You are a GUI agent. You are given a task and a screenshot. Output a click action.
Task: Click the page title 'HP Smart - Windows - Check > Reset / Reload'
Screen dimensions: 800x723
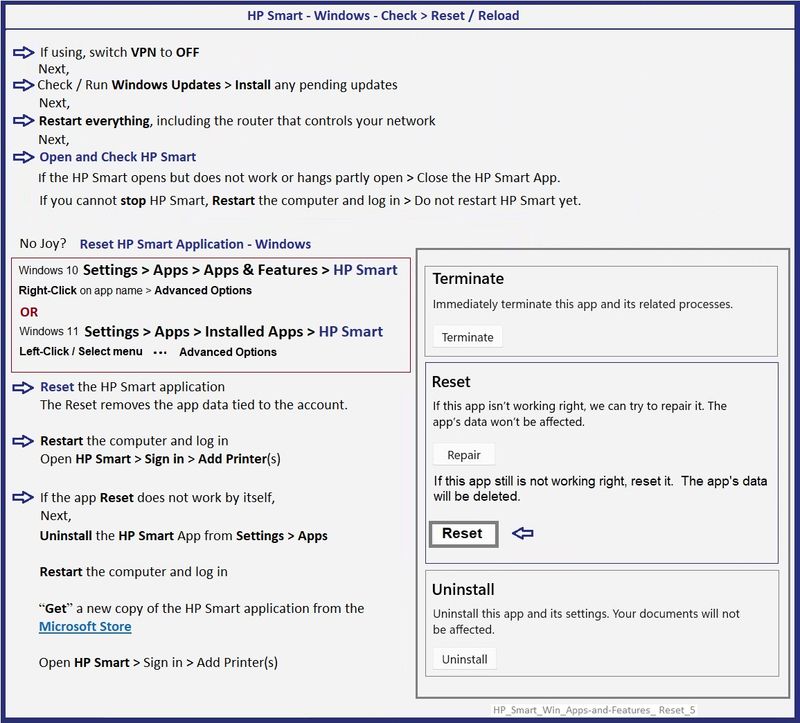(x=383, y=16)
